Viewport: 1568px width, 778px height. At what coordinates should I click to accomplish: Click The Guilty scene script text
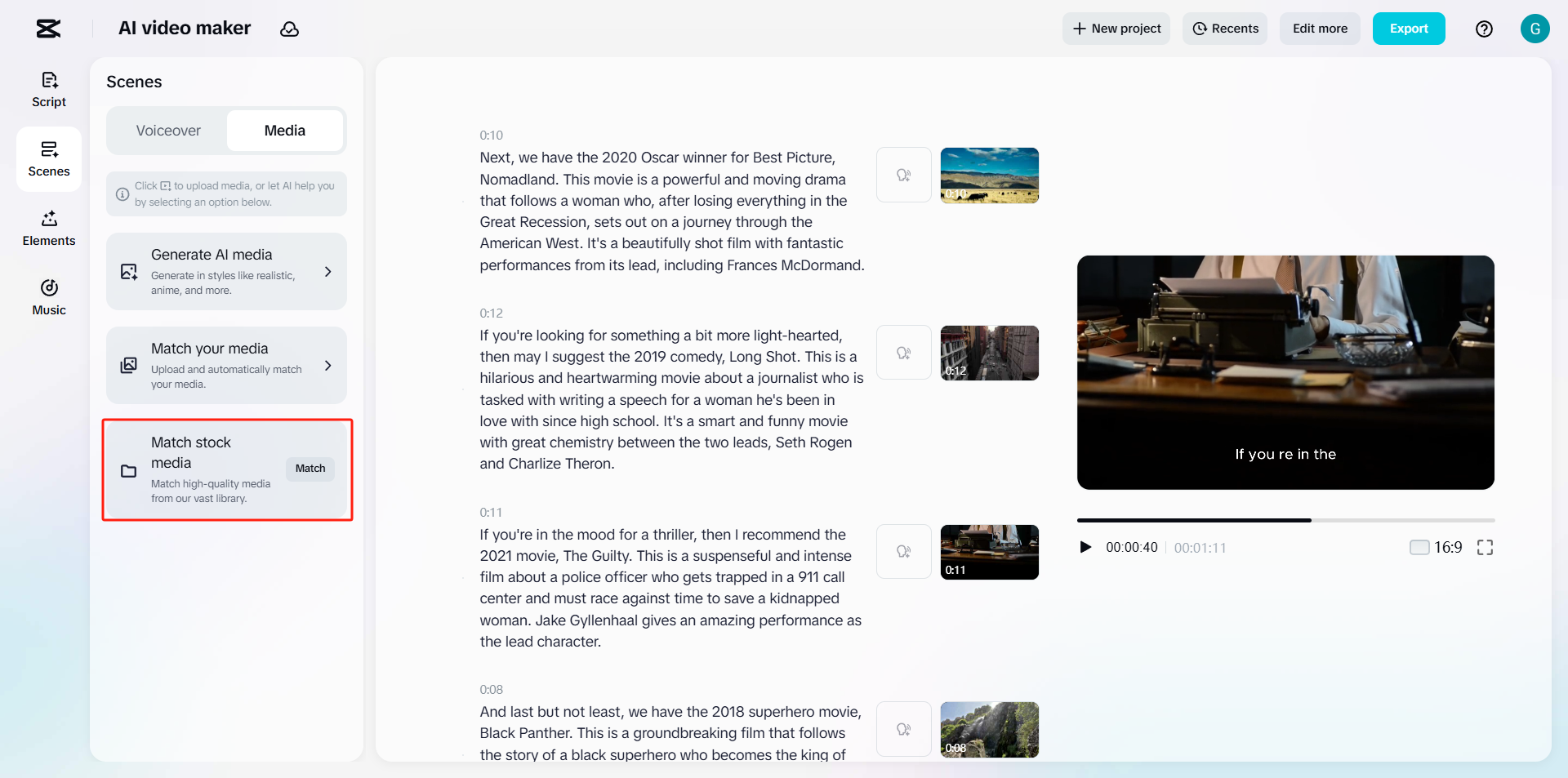pos(672,588)
